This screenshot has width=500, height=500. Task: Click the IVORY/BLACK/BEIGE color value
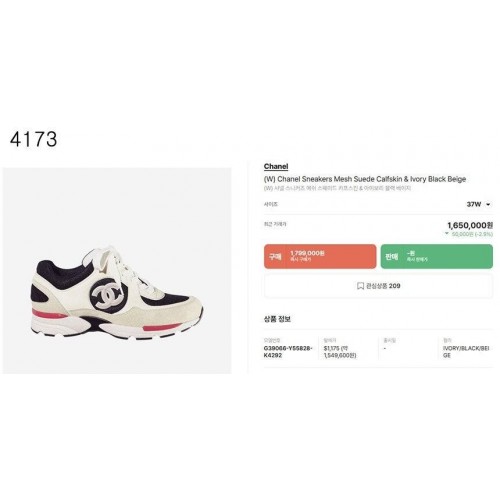[466, 352]
